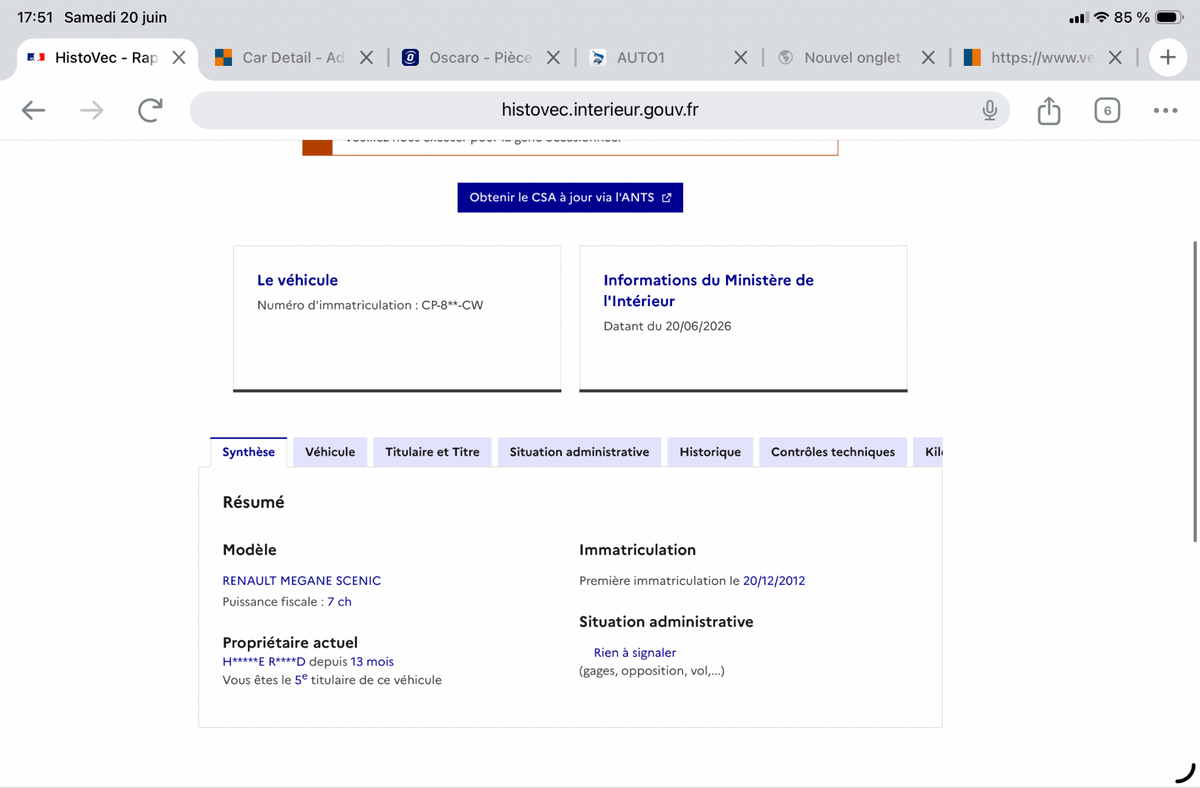
Task: Click the histovec.interieur.gouv.fr address field
Action: tap(599, 110)
